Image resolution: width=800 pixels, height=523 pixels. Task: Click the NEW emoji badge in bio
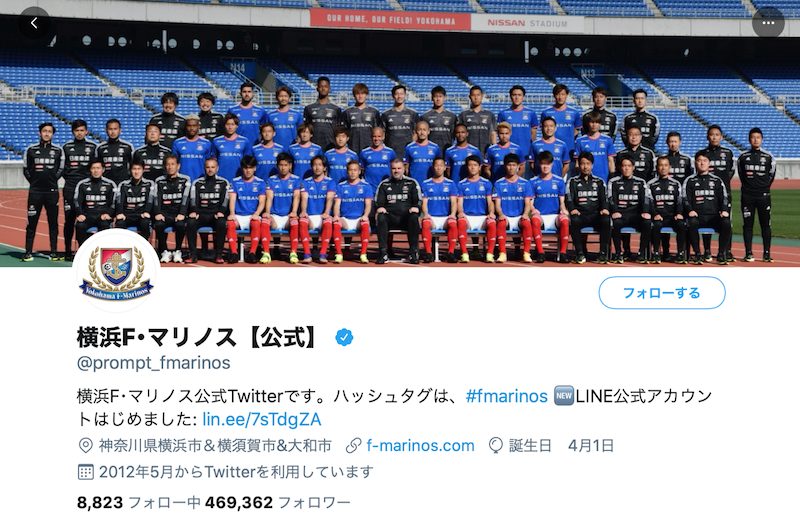pos(564,396)
